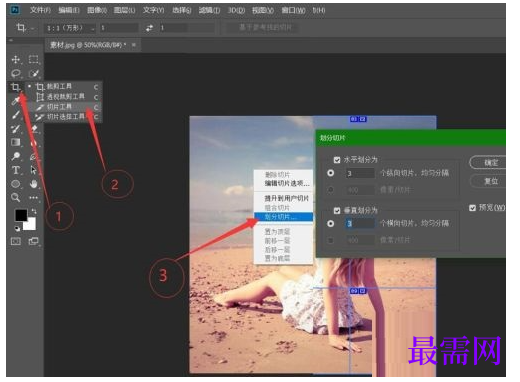520x382 pixels.
Task: Select the Ellipse shape tool
Action: tap(16, 184)
